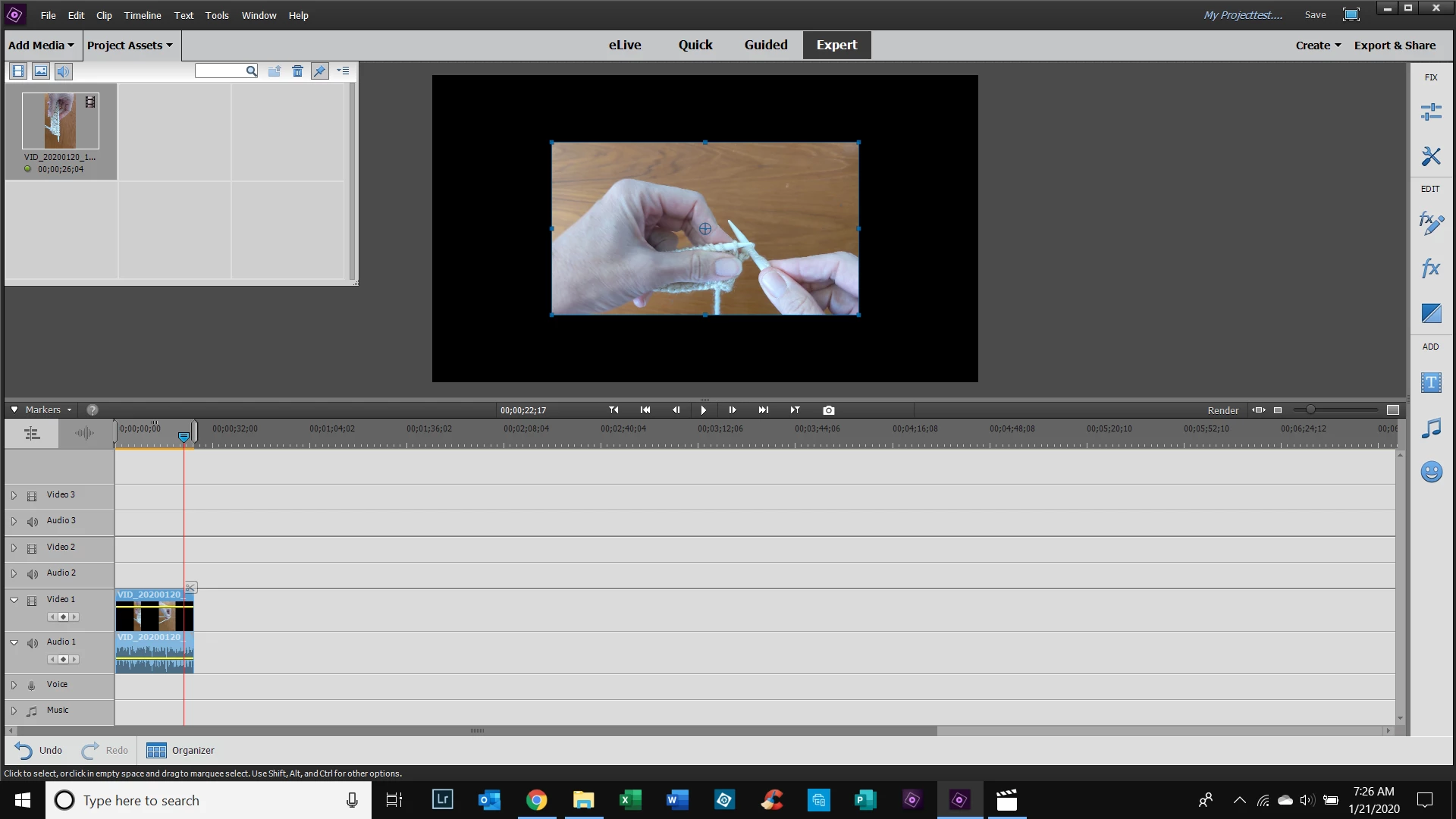1456x819 pixels.
Task: Toggle video files filter in Project Assets
Action: pos(18,71)
